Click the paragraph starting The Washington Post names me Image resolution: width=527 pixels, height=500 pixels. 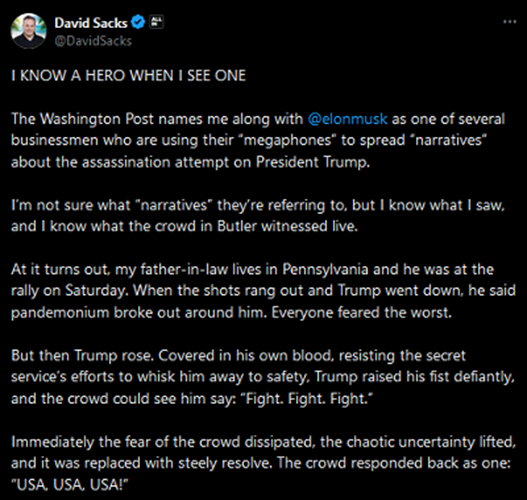tap(258, 140)
